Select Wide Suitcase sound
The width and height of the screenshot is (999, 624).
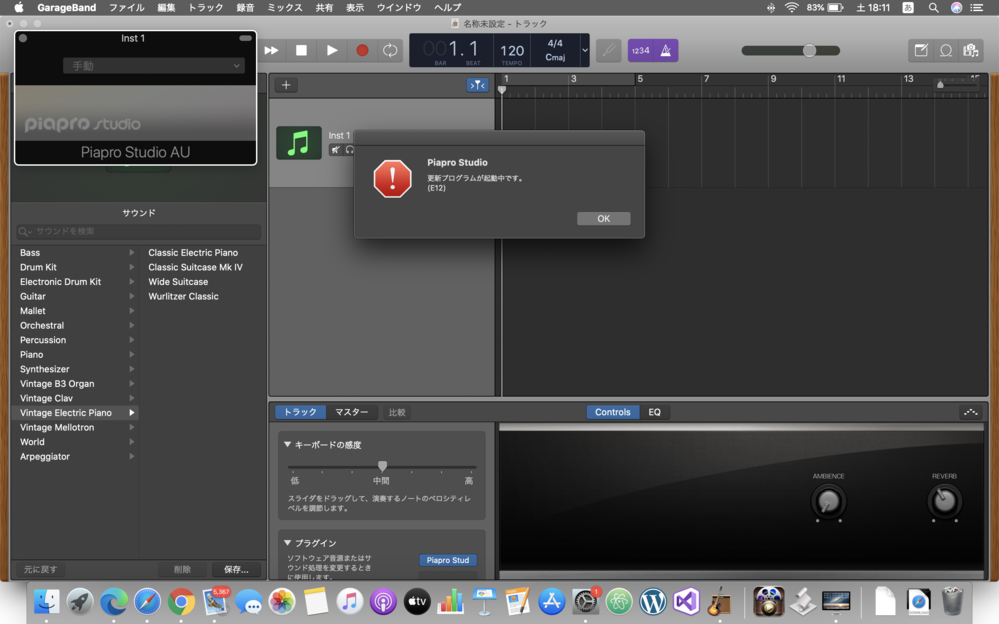pyautogui.click(x=178, y=282)
